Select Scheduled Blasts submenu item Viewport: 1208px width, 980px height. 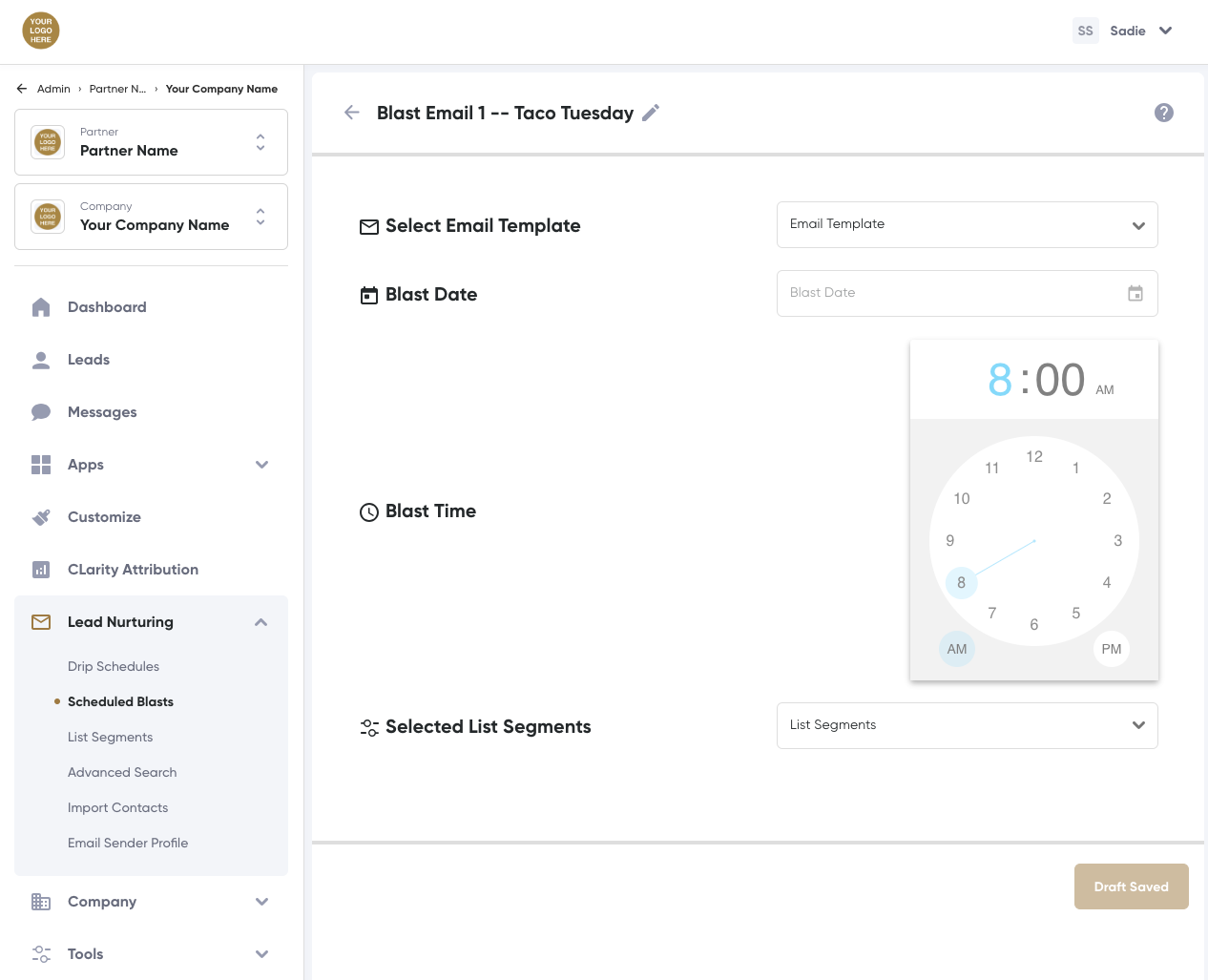[x=120, y=701]
